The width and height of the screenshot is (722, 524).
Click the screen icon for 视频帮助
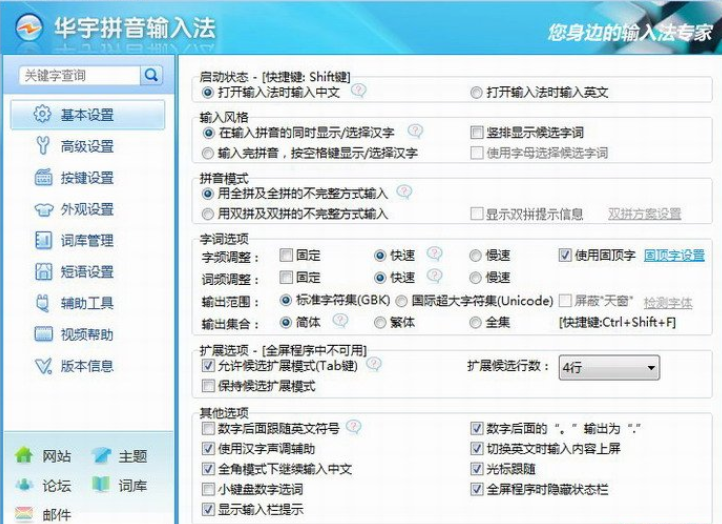pyautogui.click(x=44, y=334)
